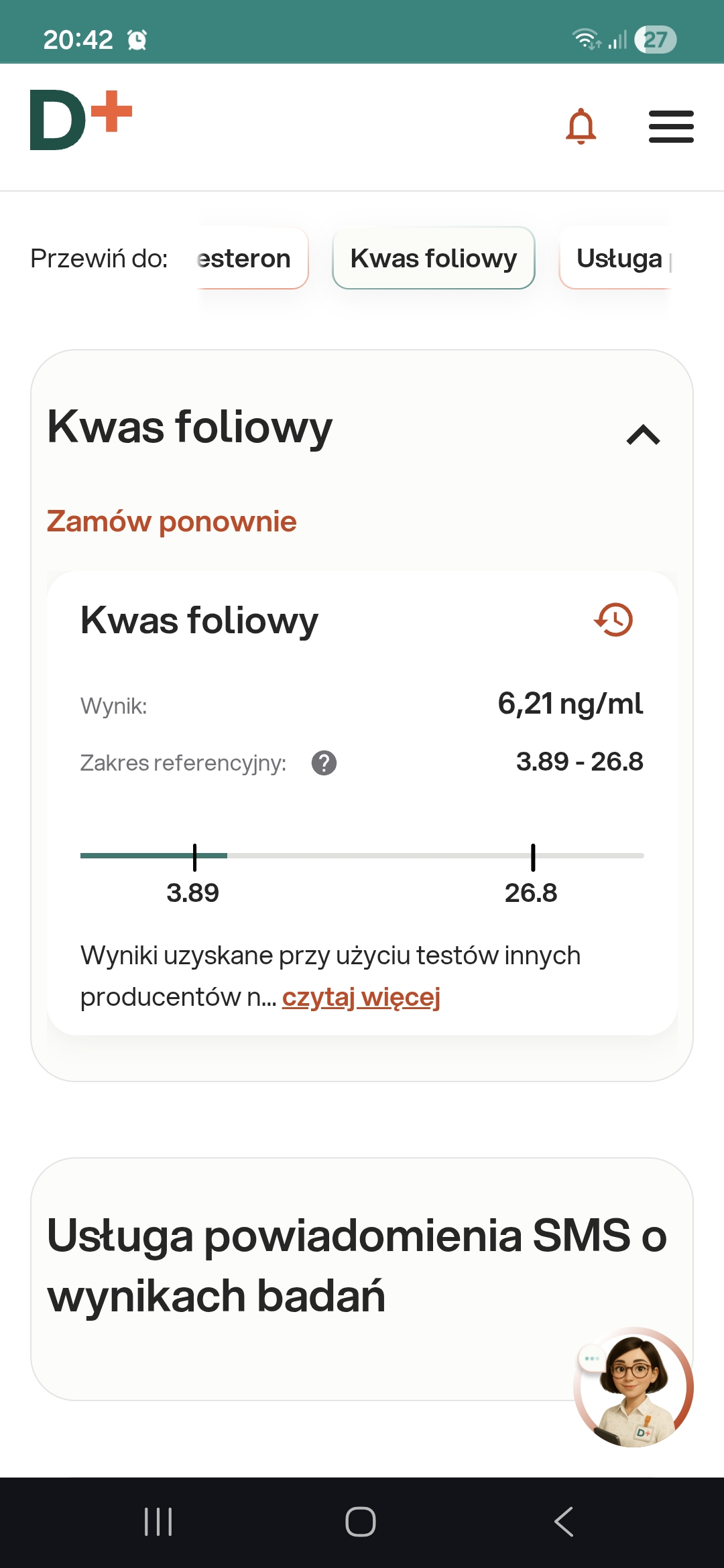724x1568 pixels.
Task: Tap the 26.8 marker on range bar
Action: 533,857
